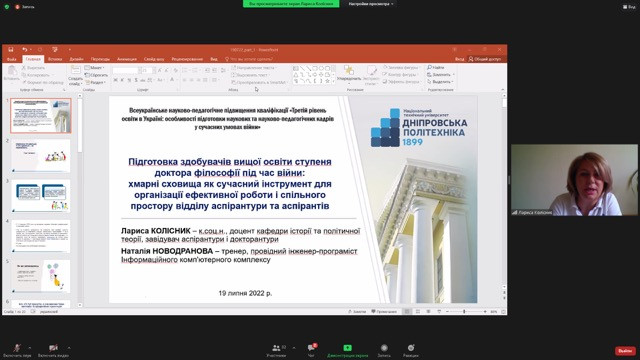Open the View Options dropdown at top

371,4
